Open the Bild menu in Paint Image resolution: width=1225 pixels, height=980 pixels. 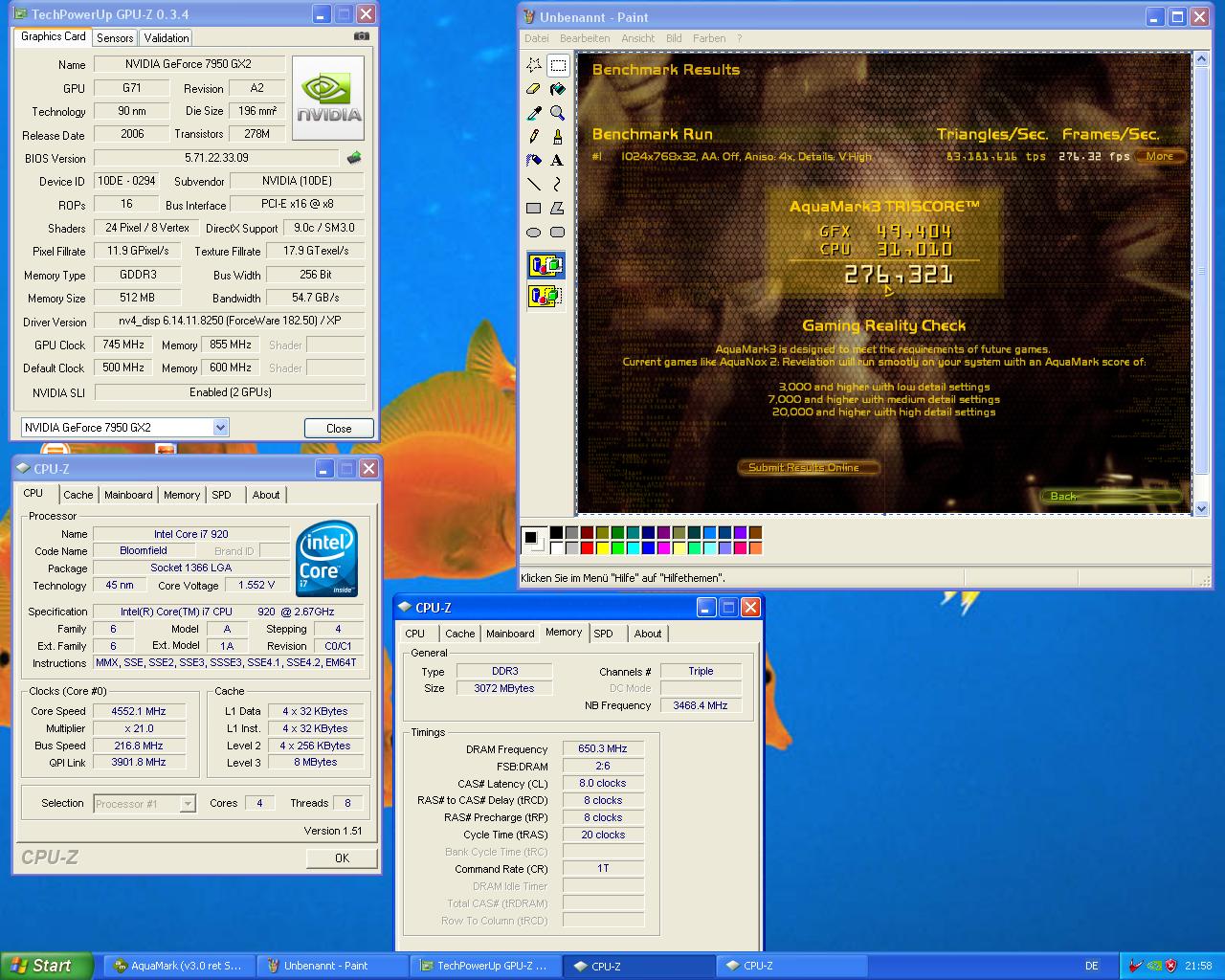(x=674, y=38)
